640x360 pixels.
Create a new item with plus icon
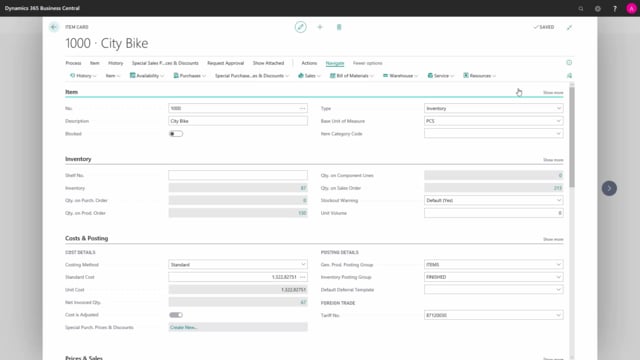320,27
